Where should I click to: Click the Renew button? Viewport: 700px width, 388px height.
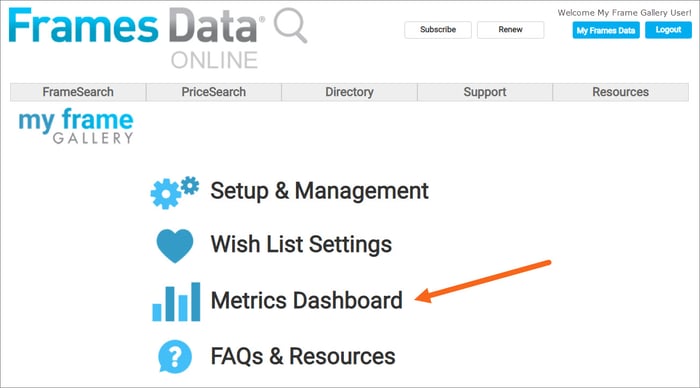(x=510, y=29)
